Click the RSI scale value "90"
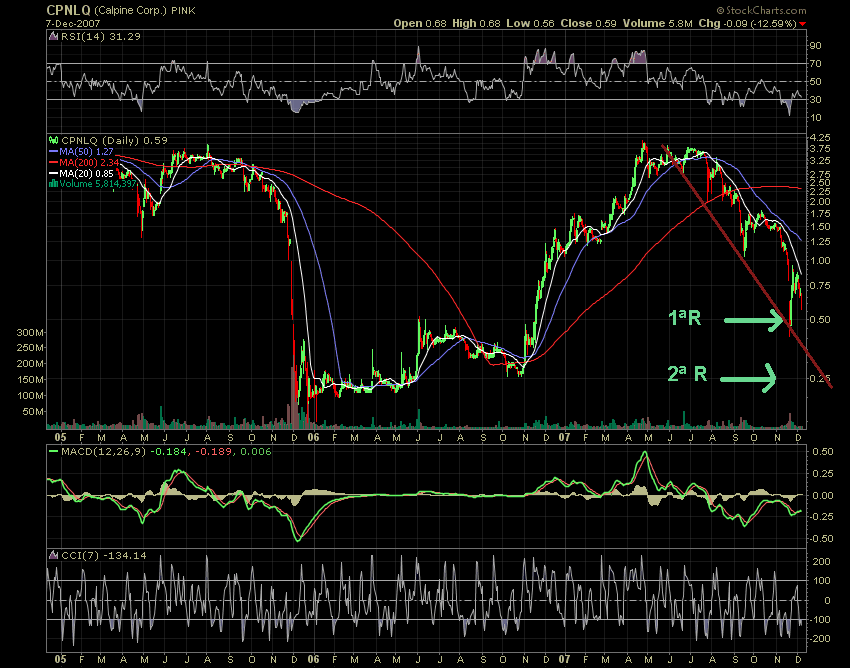 point(815,46)
